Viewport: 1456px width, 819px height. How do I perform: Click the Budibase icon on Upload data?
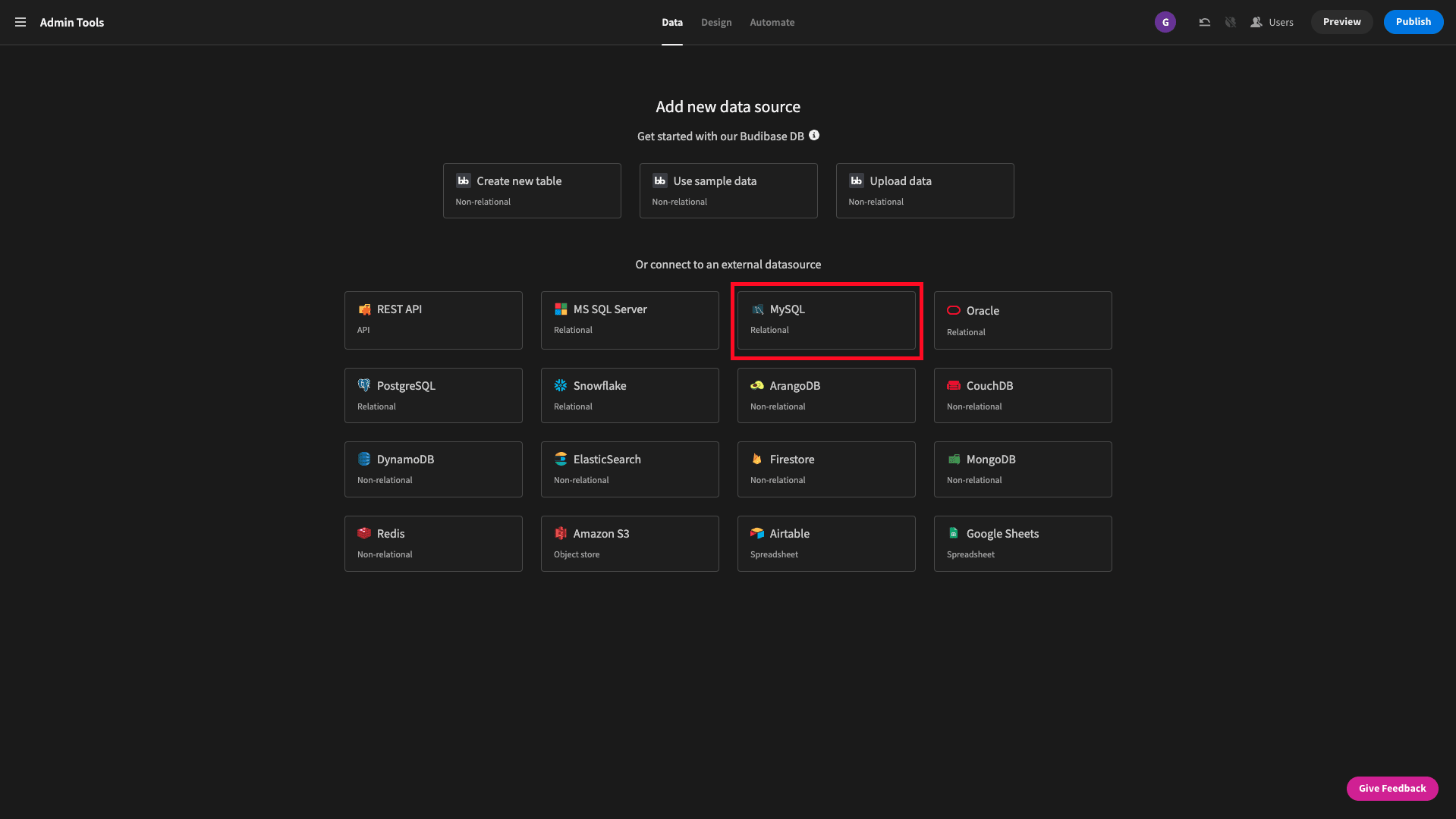(x=856, y=180)
